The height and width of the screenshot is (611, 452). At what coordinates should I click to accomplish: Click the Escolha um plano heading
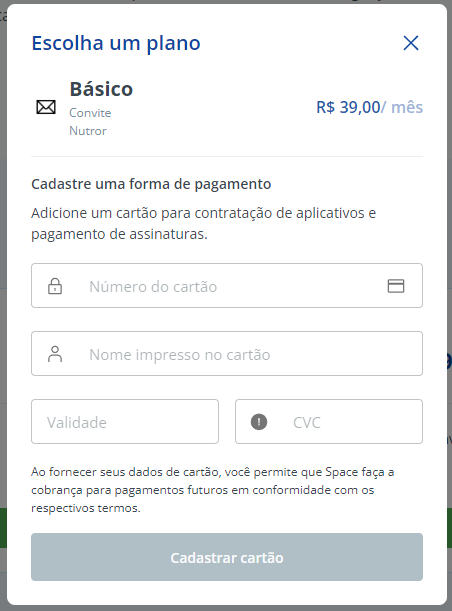point(116,43)
